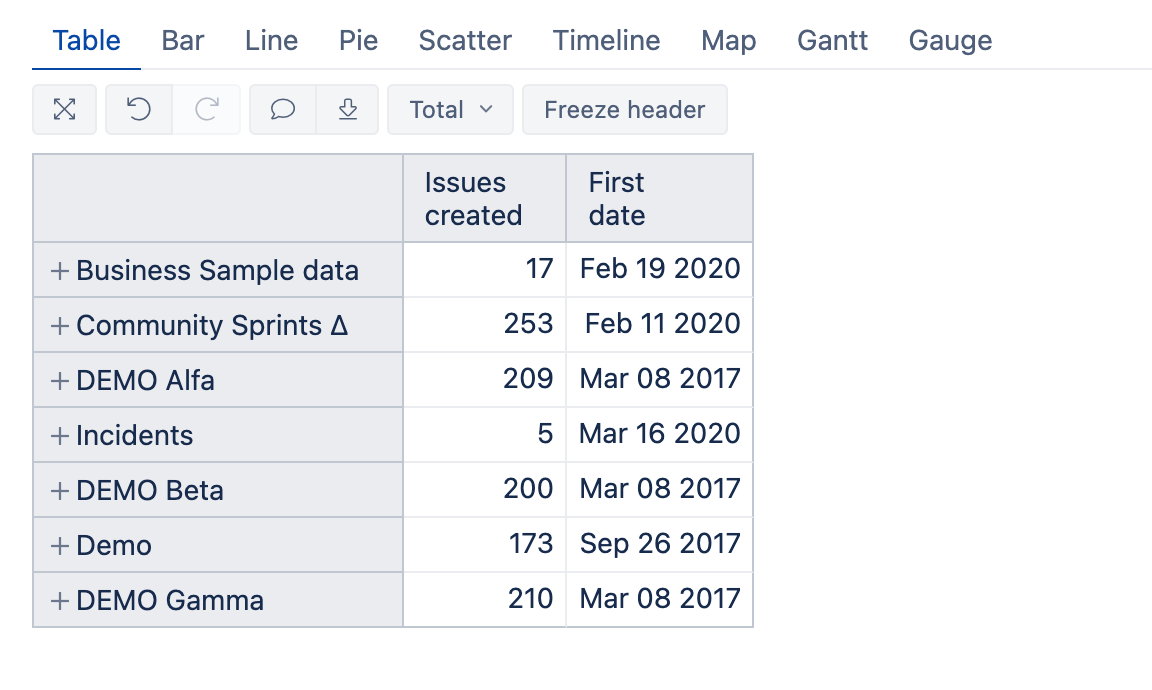This screenshot has height=690, width=1152.
Task: Expand the Business Sample data row
Action: tap(60, 270)
